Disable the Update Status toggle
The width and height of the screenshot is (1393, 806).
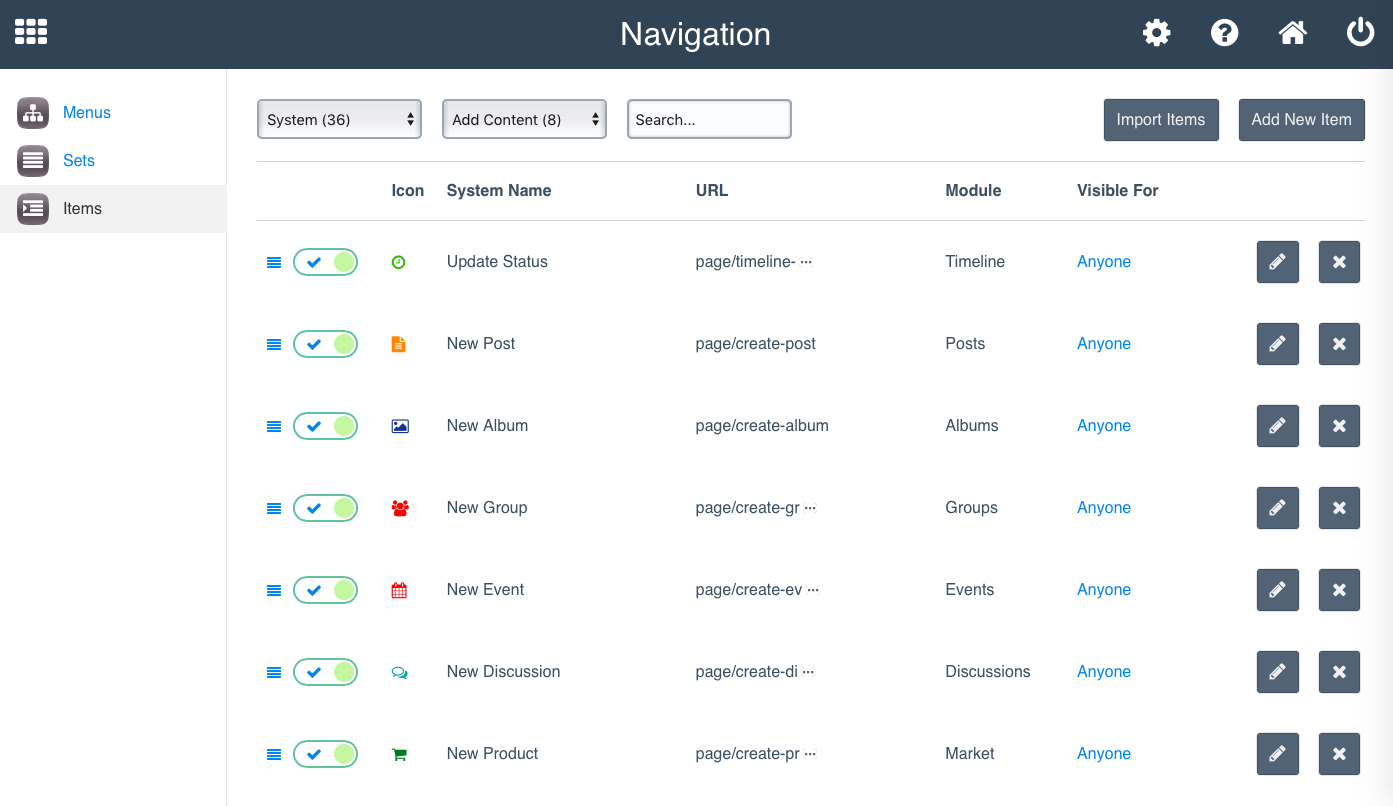[325, 261]
